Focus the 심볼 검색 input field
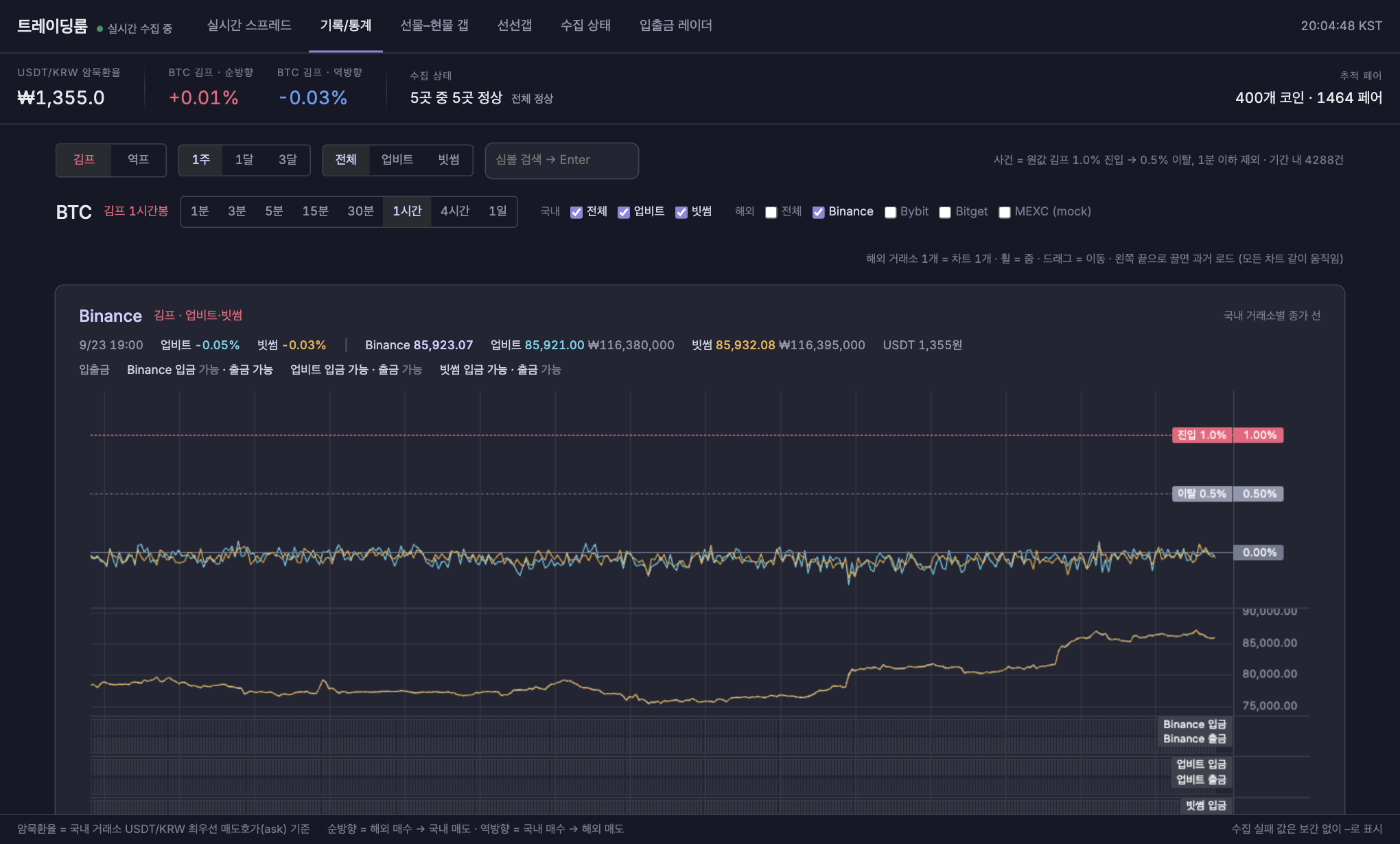1400x844 pixels. pyautogui.click(x=562, y=161)
